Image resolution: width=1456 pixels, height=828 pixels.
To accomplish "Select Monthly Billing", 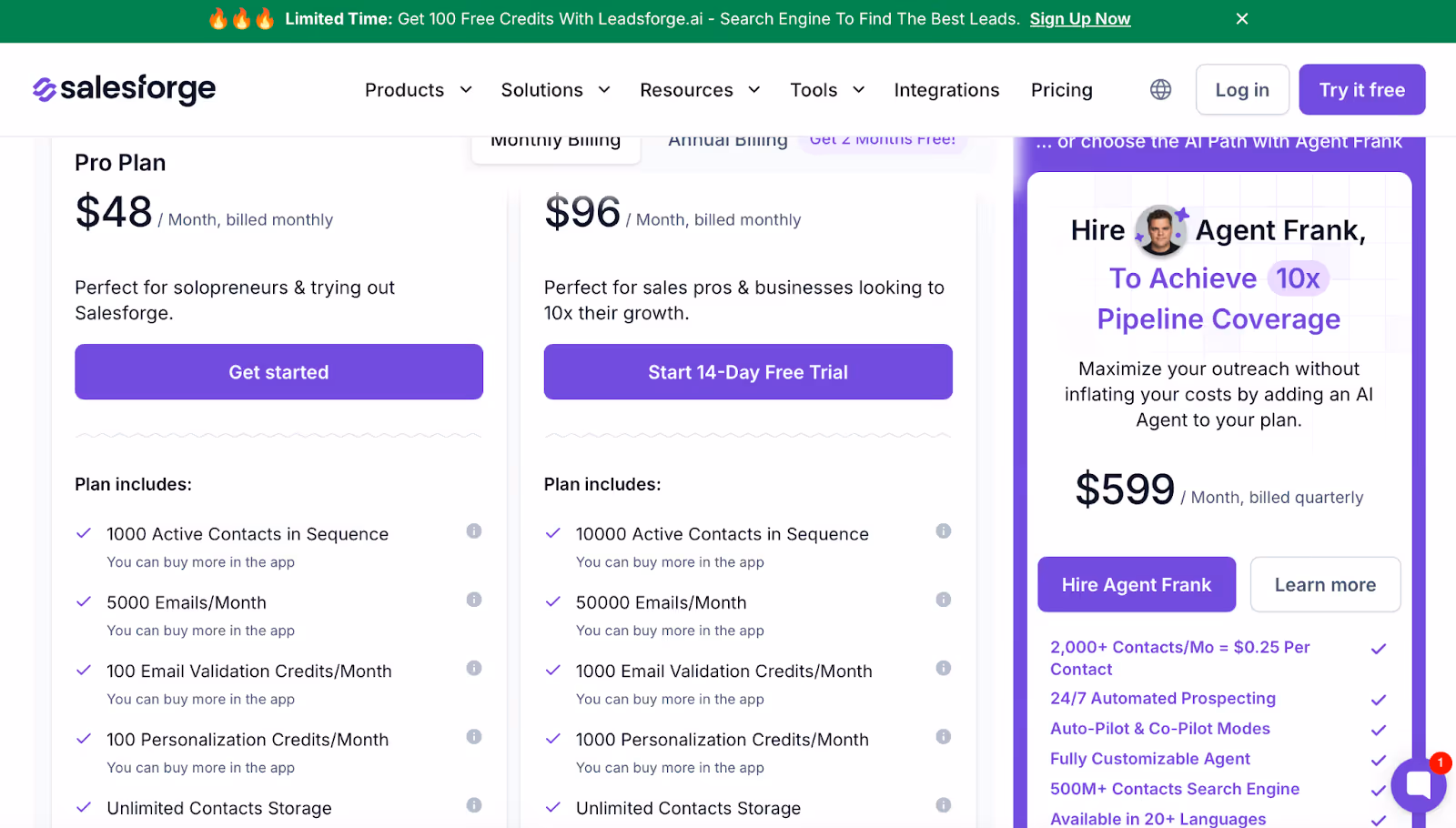I will pos(555,139).
